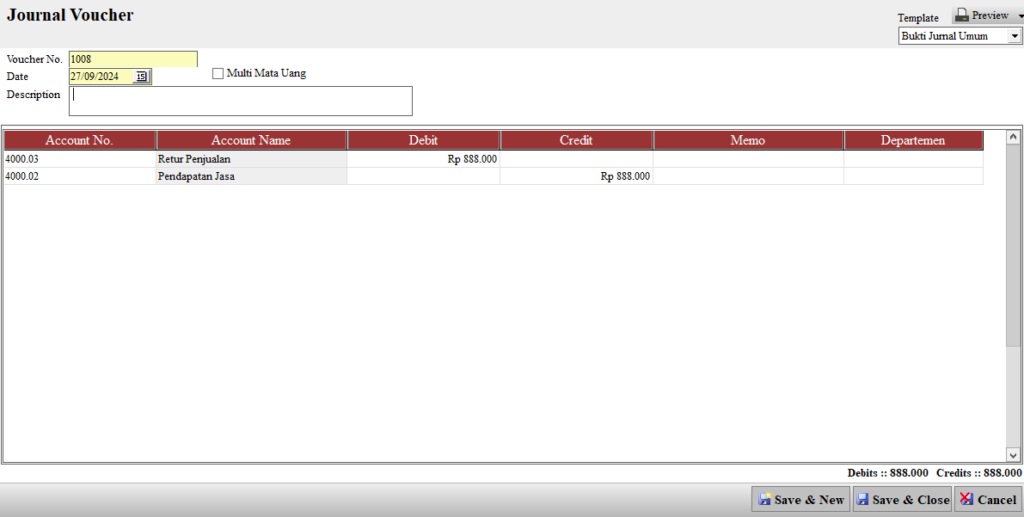
Task: Click the Save & Close button
Action: (902, 499)
